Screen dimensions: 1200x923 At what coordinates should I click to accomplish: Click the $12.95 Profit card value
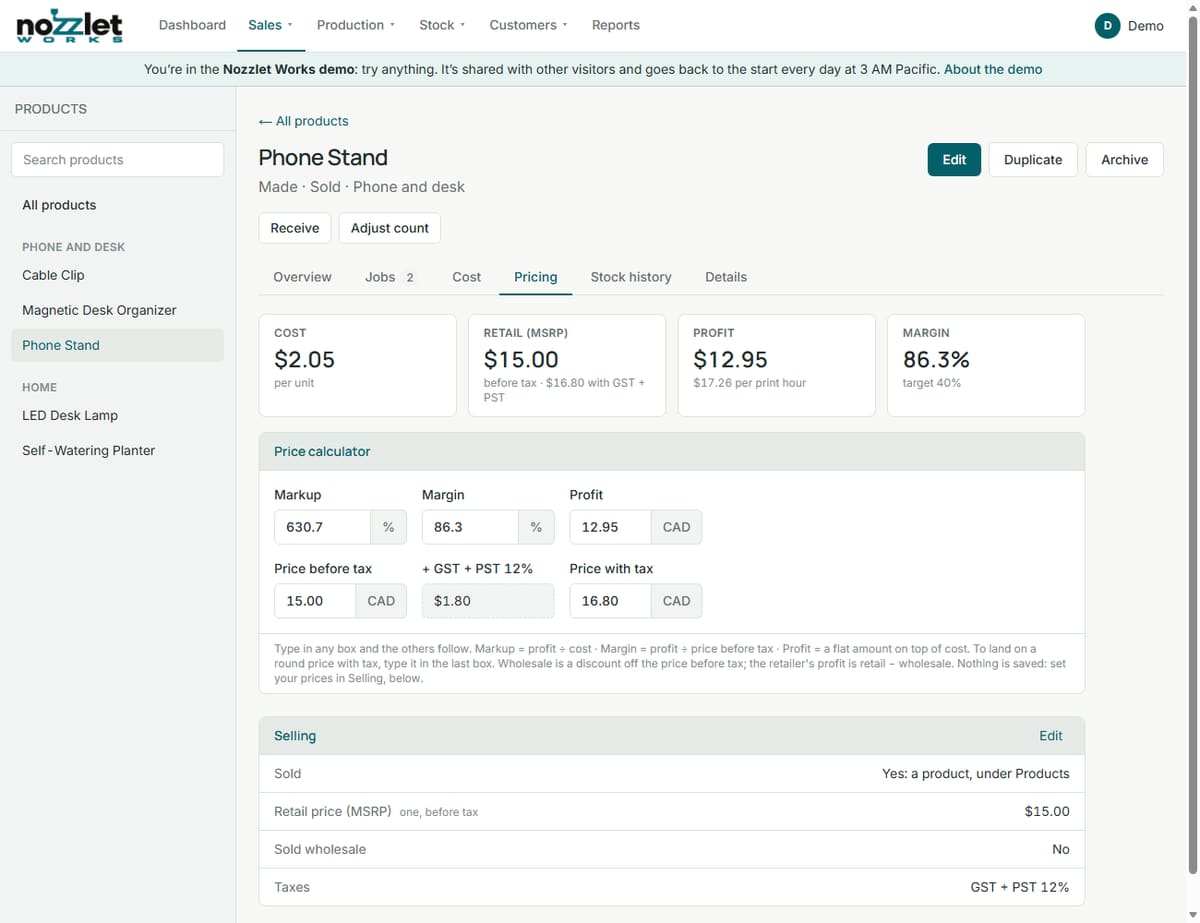[x=730, y=359]
